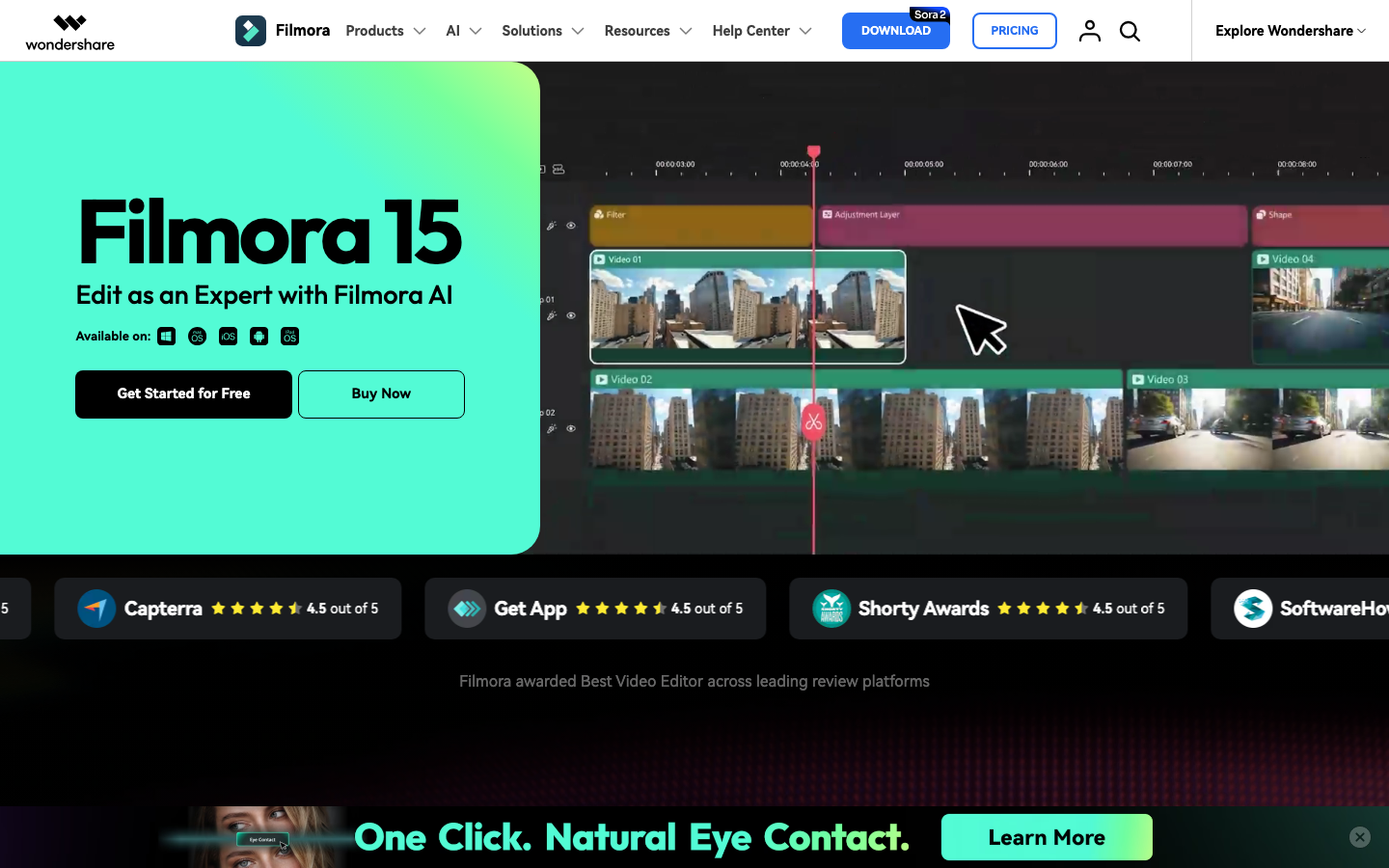Select the iOS platform icon

(229, 337)
